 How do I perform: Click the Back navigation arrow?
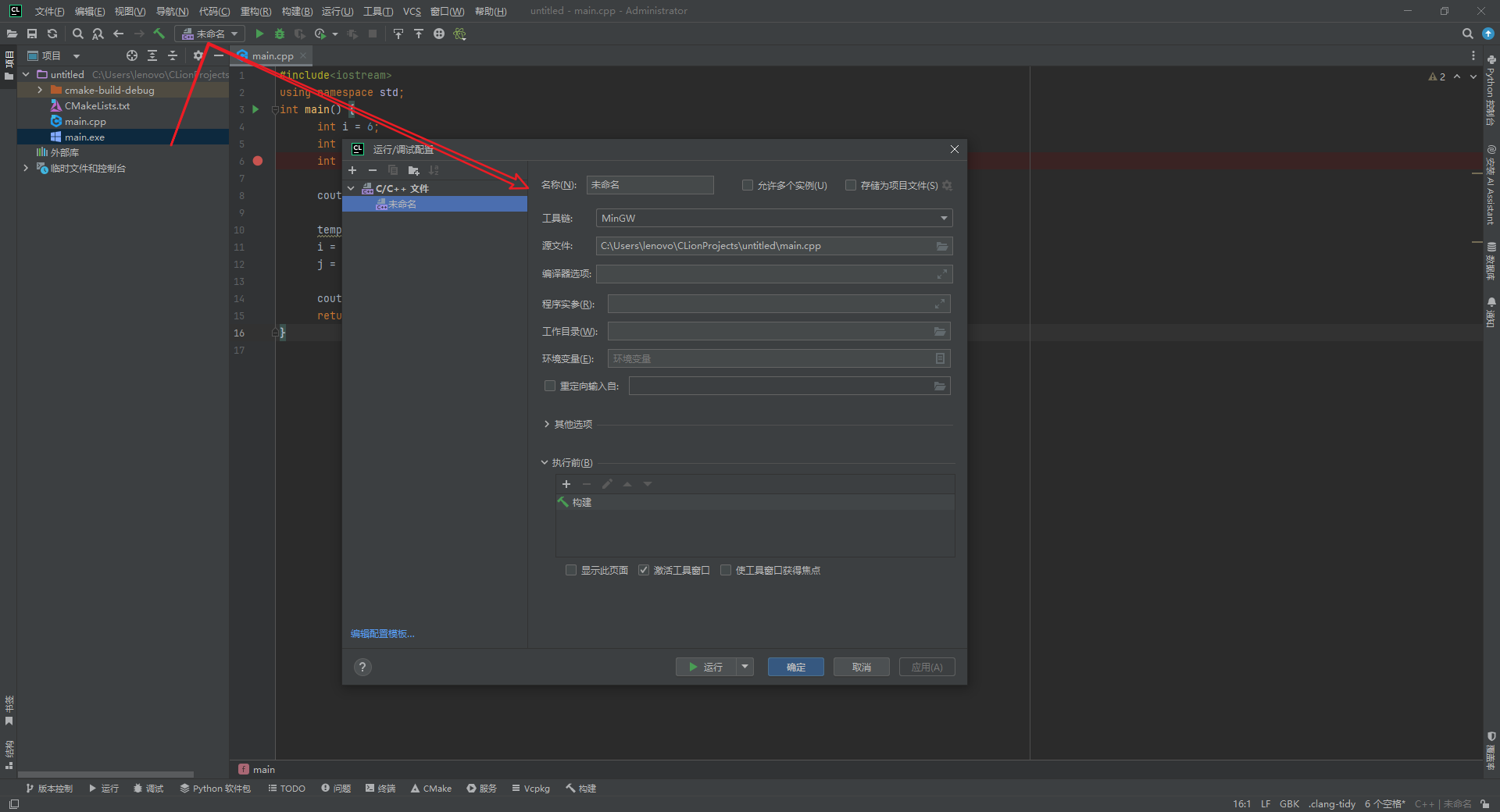click(x=118, y=34)
